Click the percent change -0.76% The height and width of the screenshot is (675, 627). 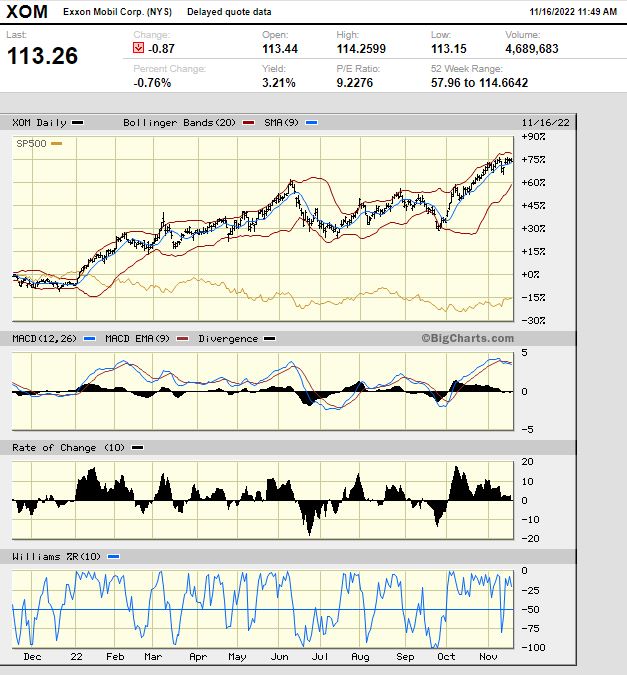click(152, 83)
